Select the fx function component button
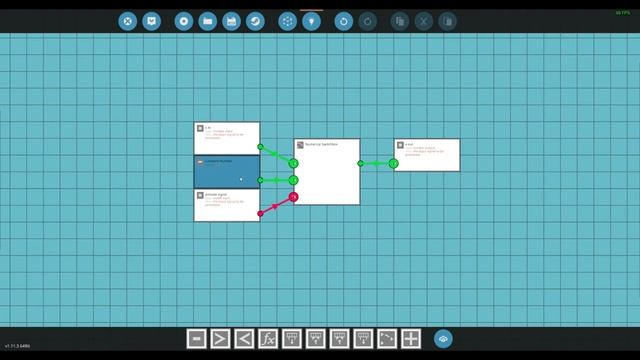 (268, 339)
